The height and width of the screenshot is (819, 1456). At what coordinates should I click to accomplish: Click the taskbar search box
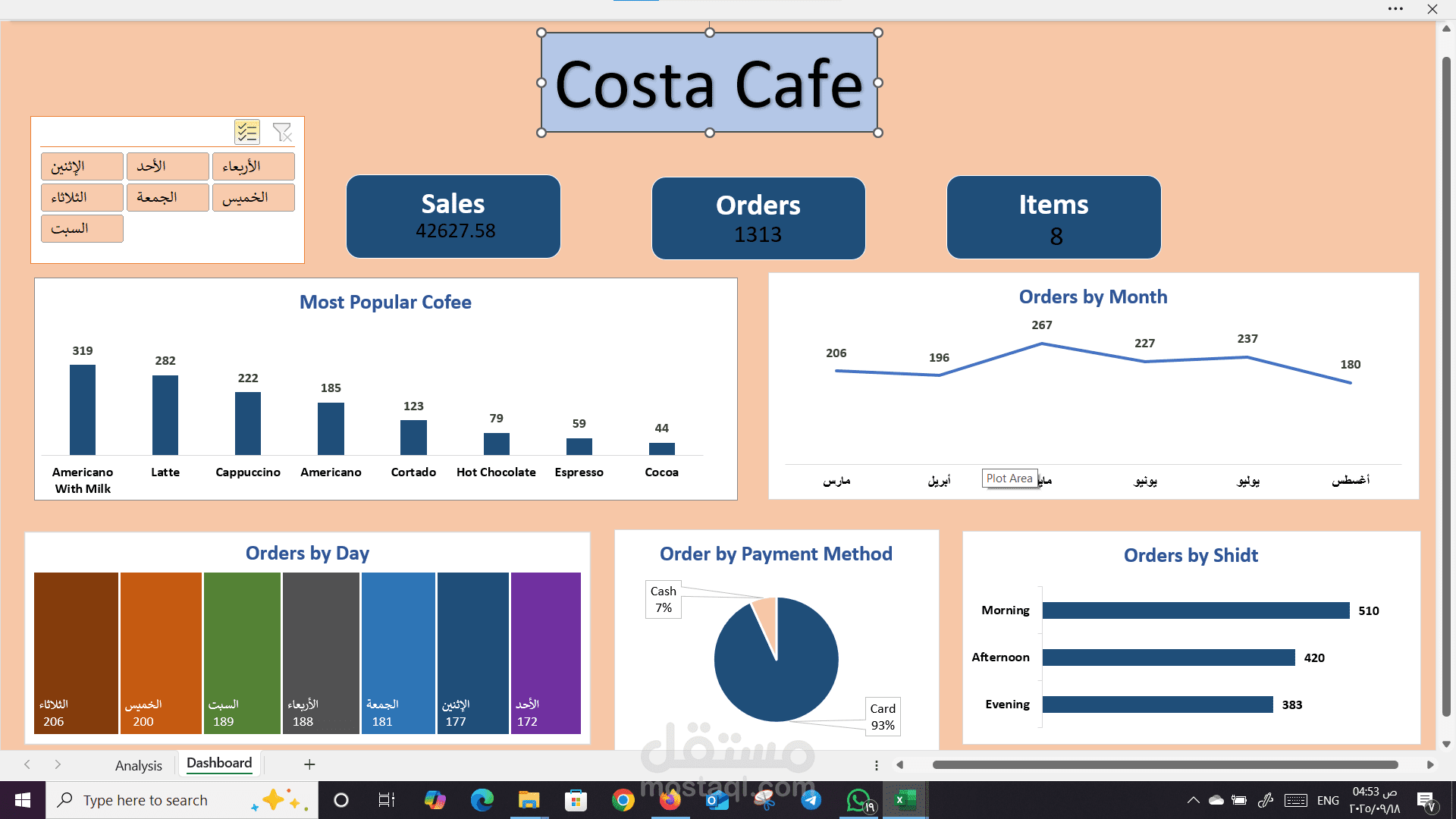pos(182,800)
